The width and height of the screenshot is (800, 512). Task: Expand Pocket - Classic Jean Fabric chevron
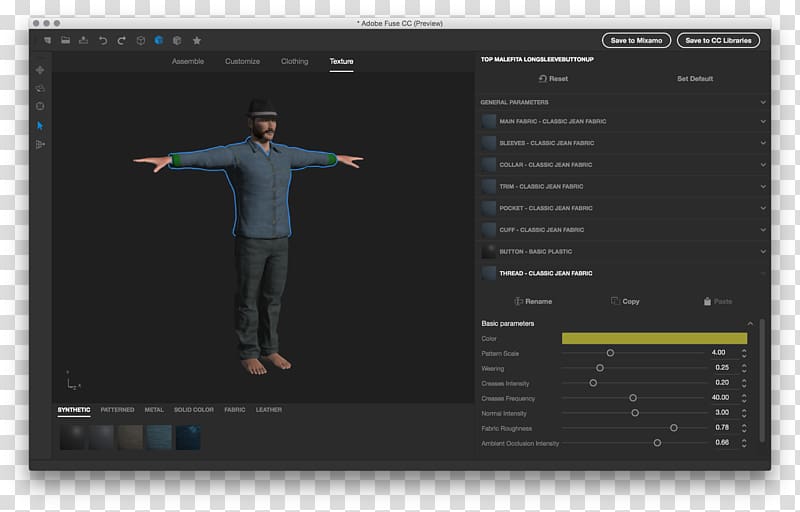(763, 208)
